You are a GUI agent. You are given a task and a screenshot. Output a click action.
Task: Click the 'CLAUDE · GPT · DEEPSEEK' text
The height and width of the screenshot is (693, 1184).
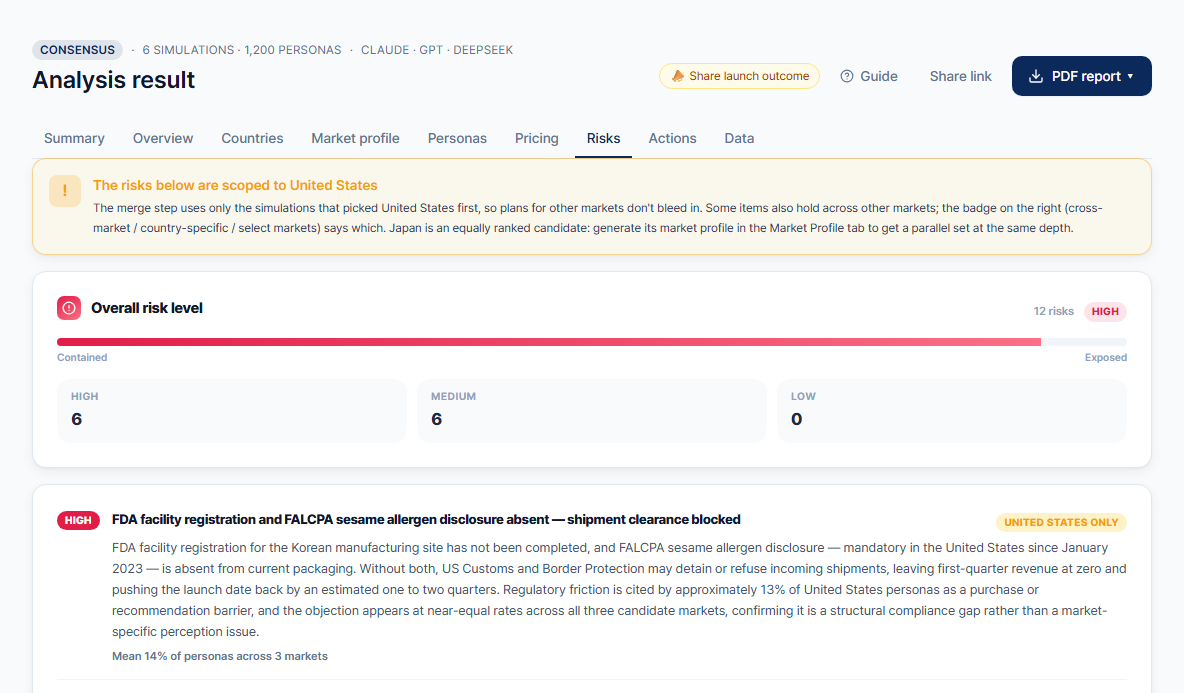(436, 50)
